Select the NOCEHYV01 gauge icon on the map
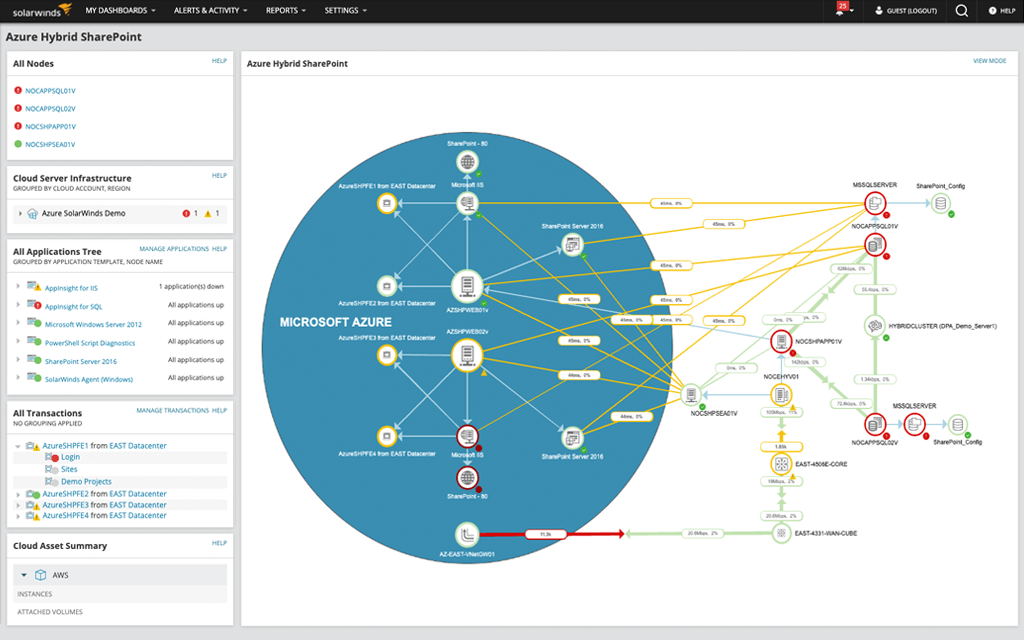 pyautogui.click(x=782, y=395)
